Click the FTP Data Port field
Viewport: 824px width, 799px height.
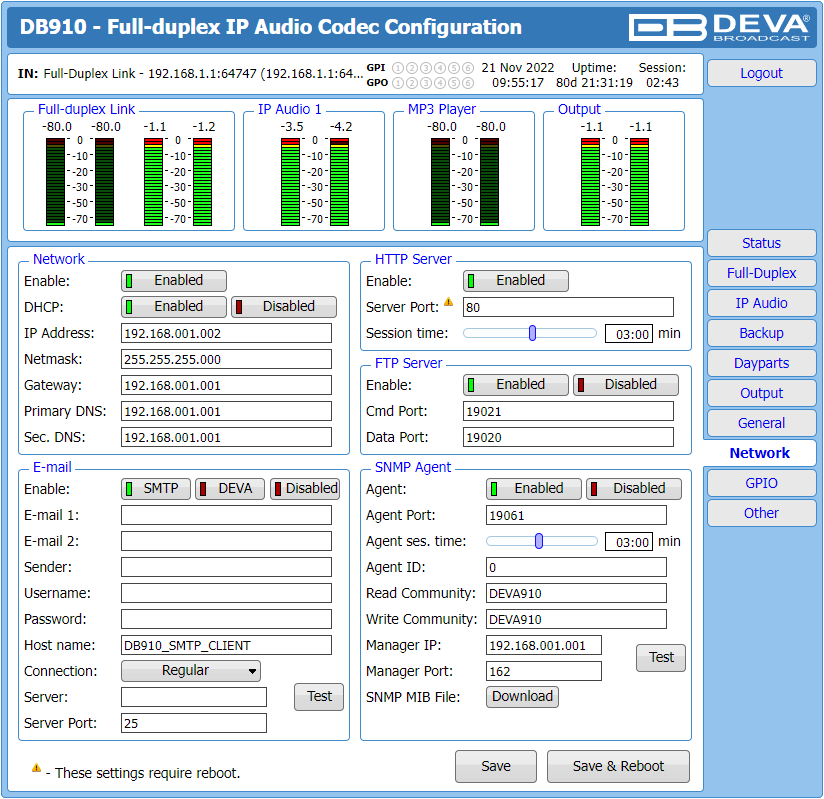coord(568,437)
